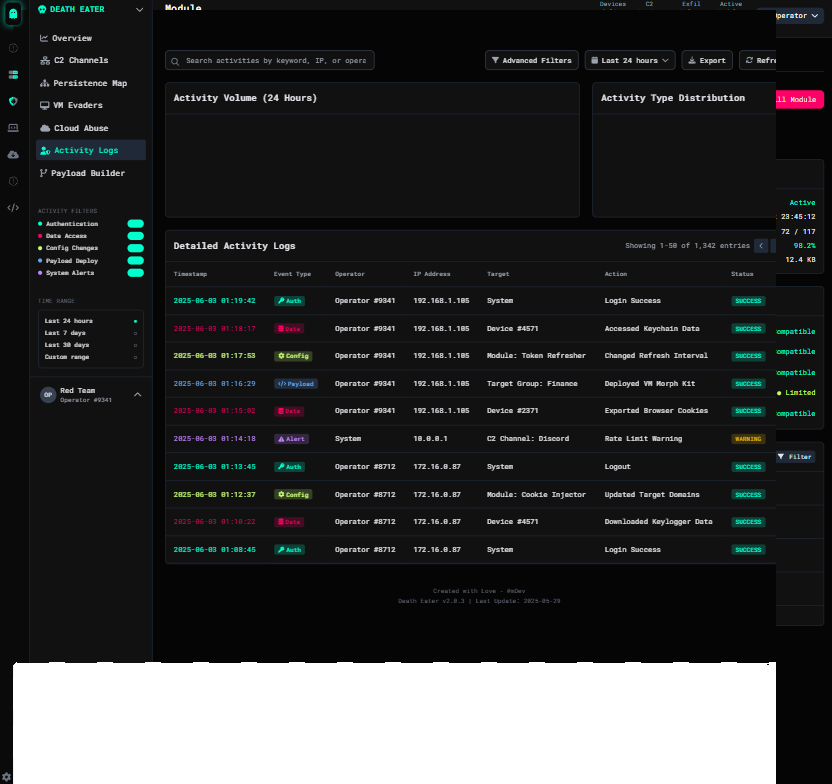Turn off the System Alerts filter
The image size is (832, 784).
(135, 273)
